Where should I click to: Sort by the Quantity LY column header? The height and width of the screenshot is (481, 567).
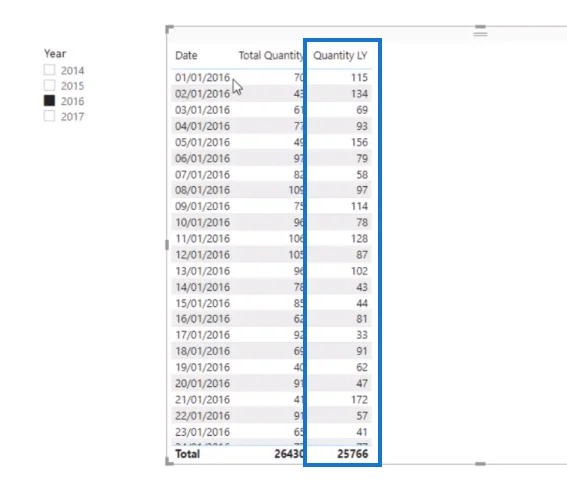click(x=340, y=55)
